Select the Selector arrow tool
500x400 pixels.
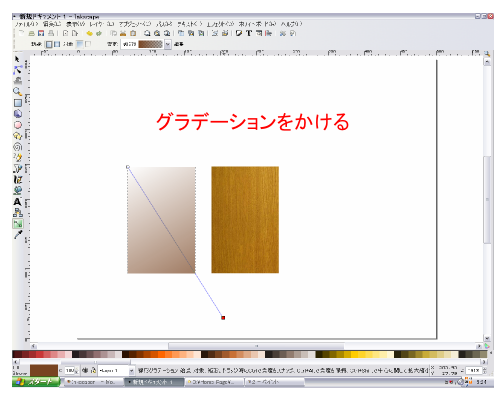(x=17, y=60)
